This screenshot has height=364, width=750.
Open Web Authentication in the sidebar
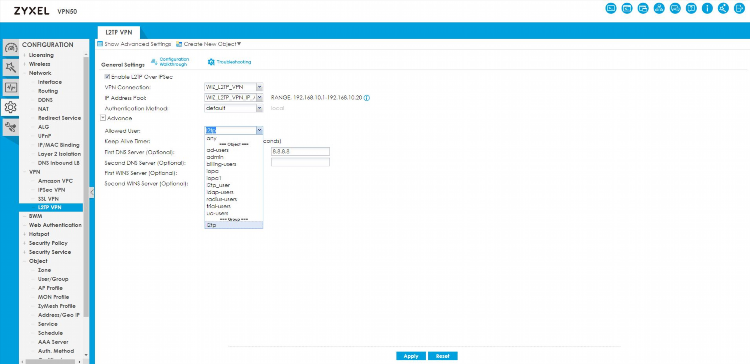pyautogui.click(x=55, y=225)
